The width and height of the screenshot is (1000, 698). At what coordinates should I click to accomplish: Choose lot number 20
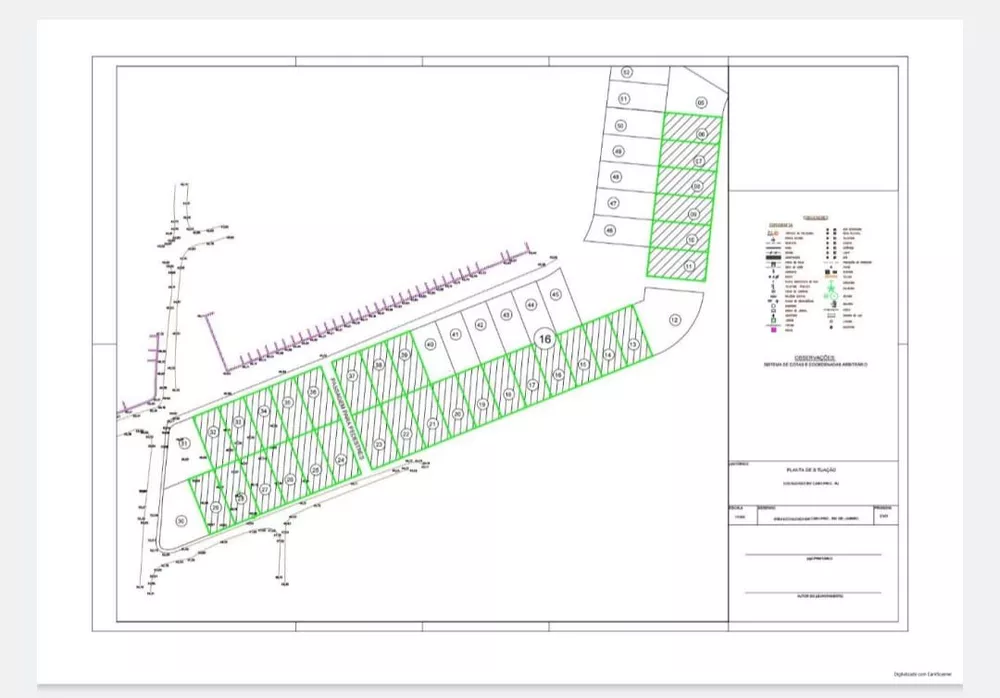[457, 414]
